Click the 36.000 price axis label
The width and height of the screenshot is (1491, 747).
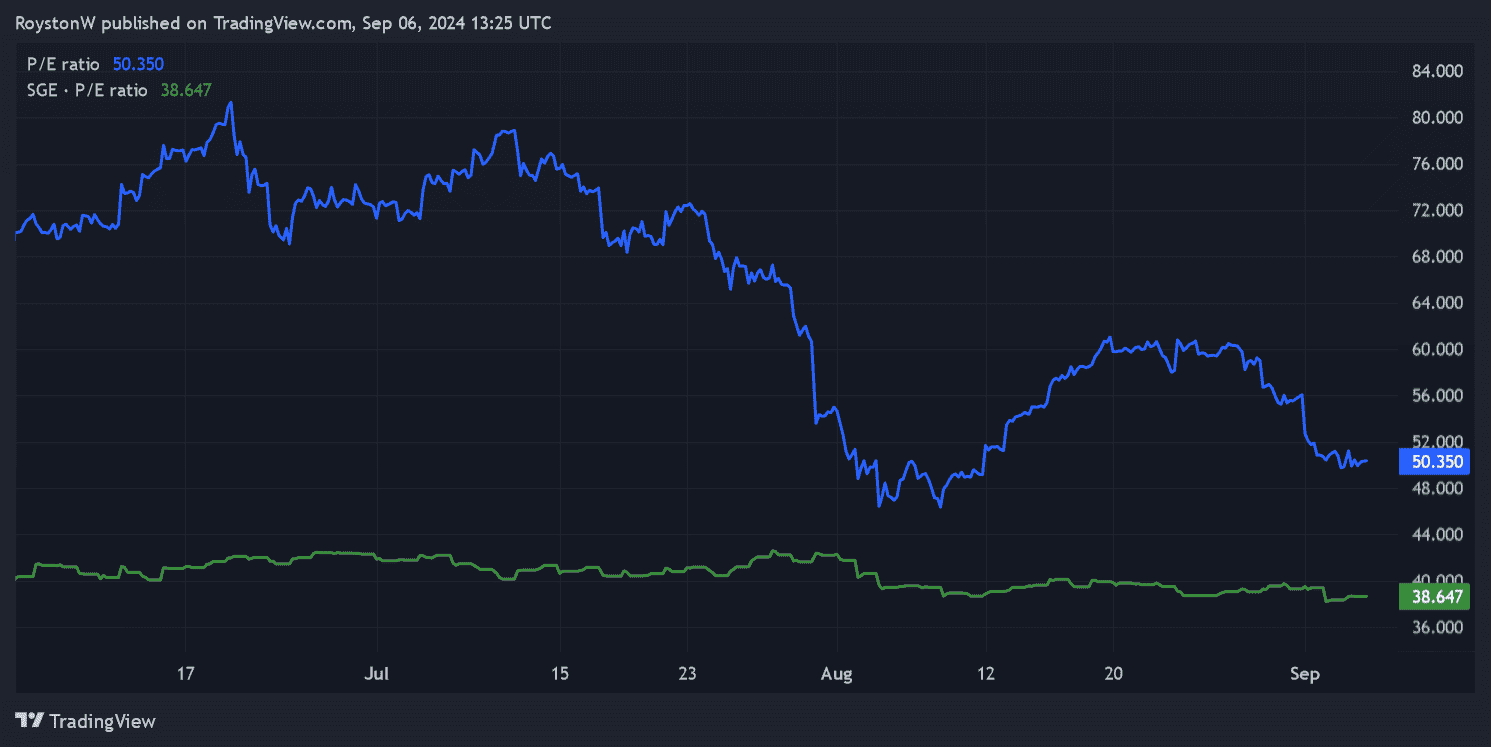click(1437, 627)
